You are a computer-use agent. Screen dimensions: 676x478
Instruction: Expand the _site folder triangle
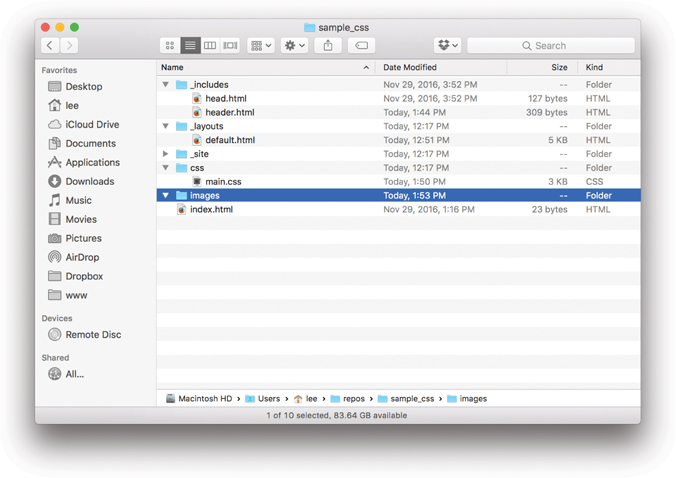coord(166,154)
